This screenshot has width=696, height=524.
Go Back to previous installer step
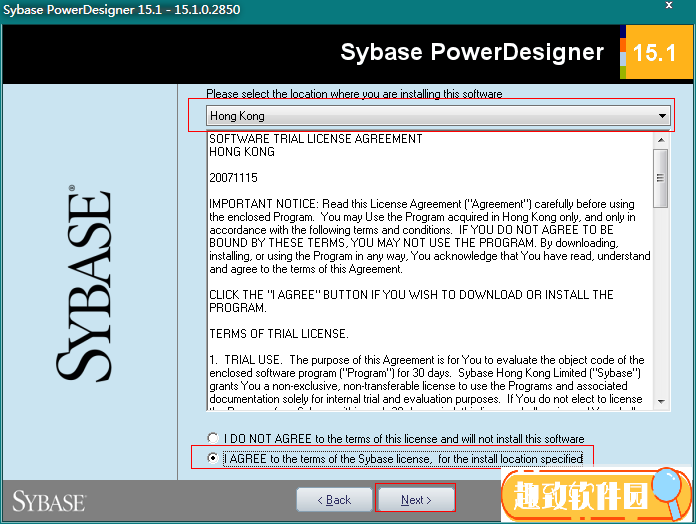tap(334, 500)
